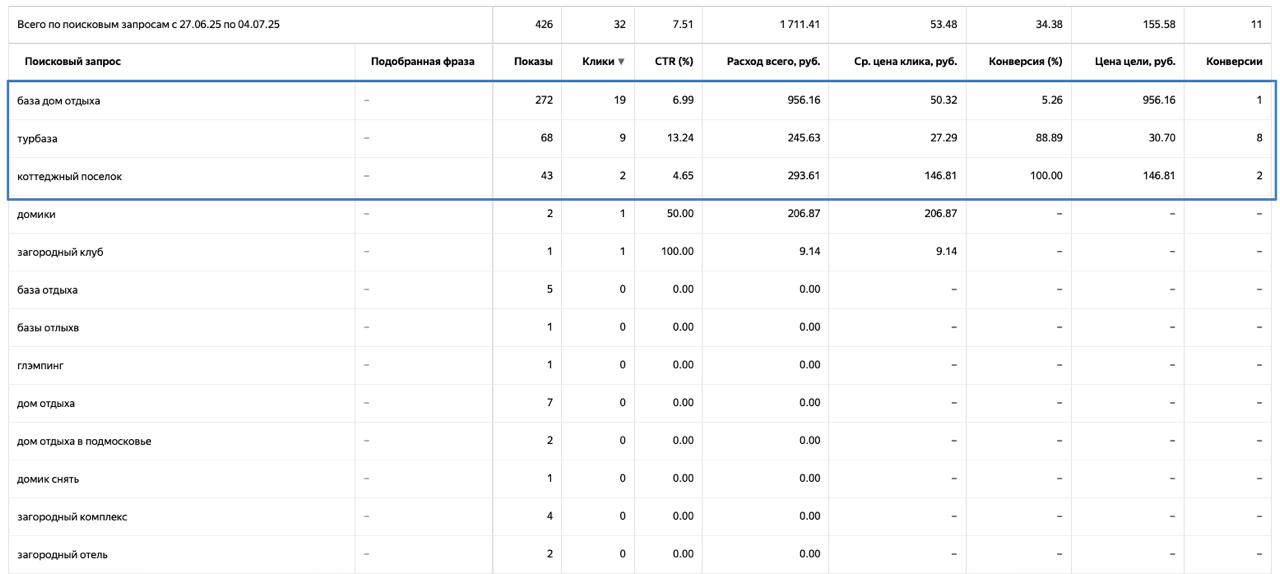Click the домики search query
The image size is (1280, 574).
tap(36, 214)
